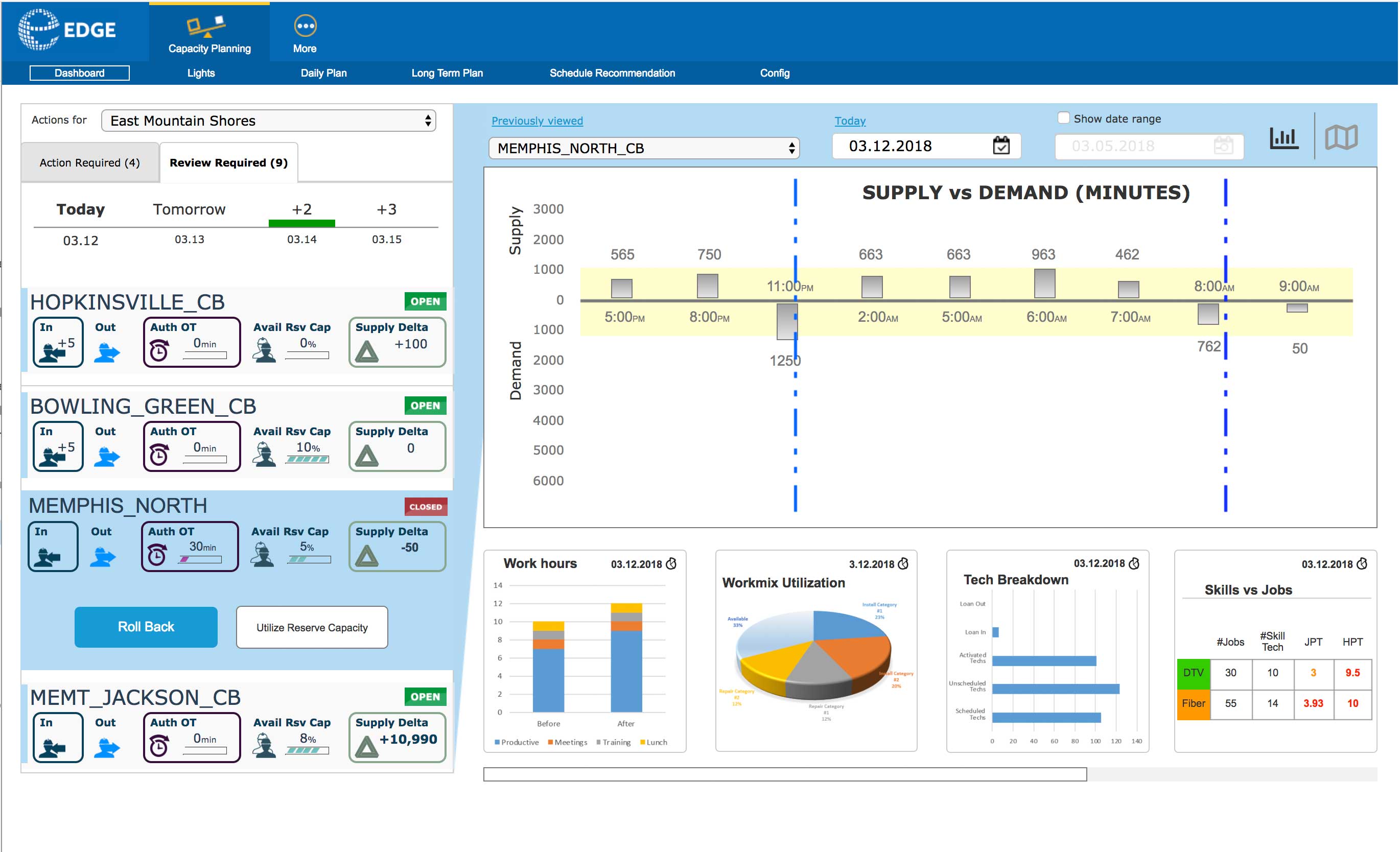The width and height of the screenshot is (1400, 852).
Task: Enable the Show date range checkbox
Action: 1063,117
